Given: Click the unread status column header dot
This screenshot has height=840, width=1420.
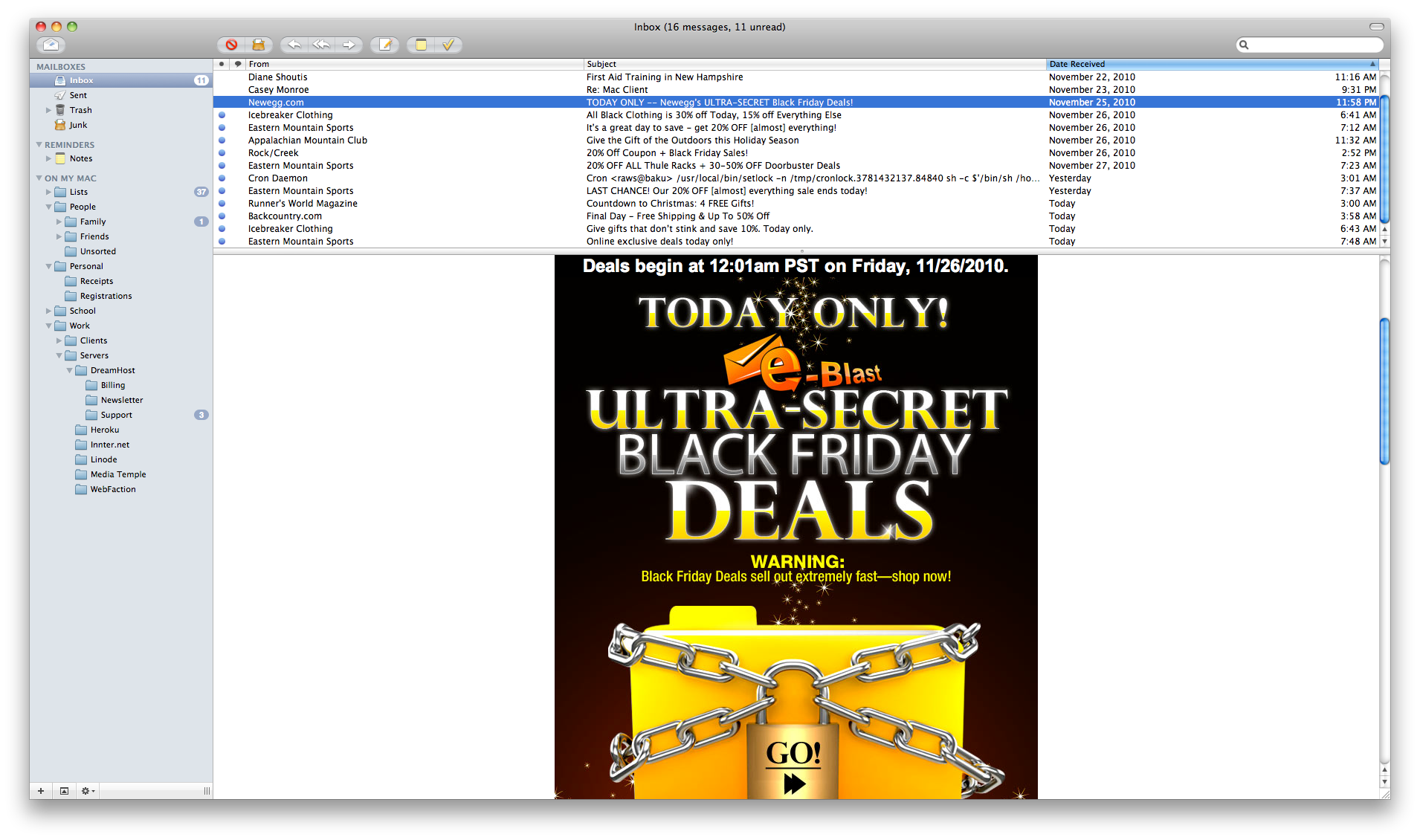Looking at the screenshot, I should (222, 64).
